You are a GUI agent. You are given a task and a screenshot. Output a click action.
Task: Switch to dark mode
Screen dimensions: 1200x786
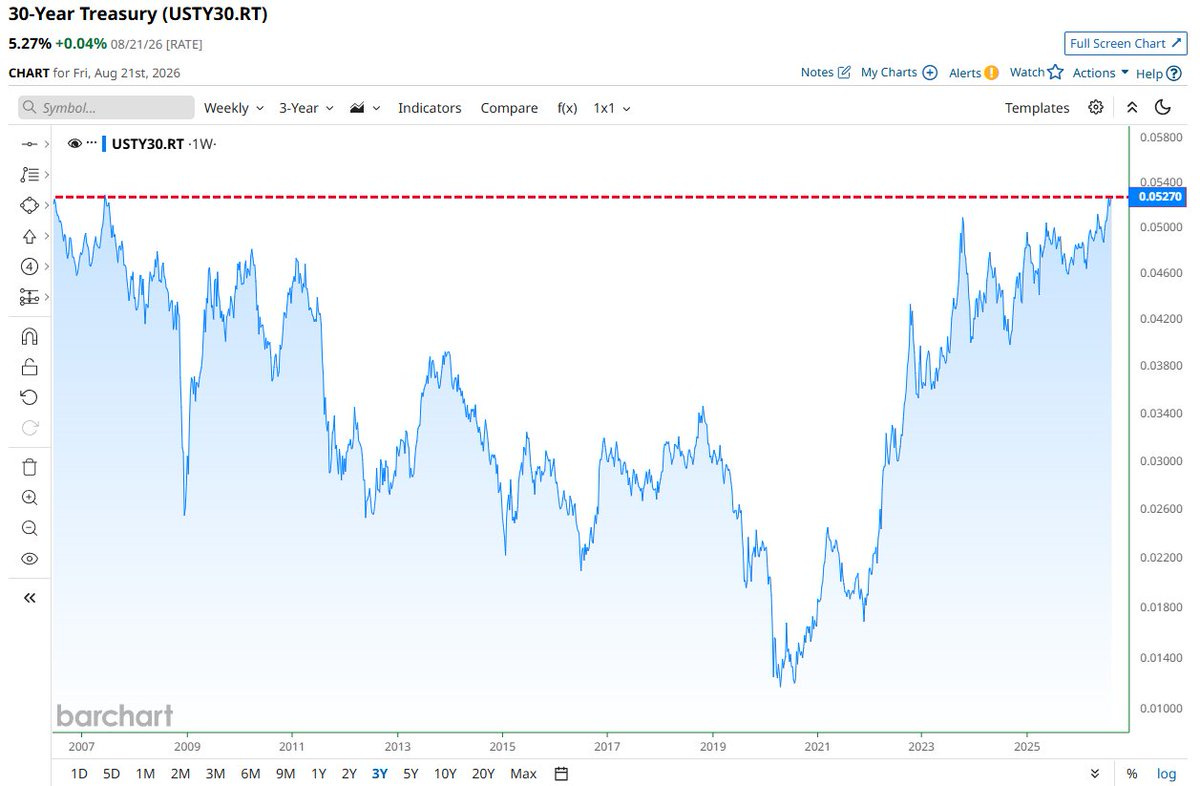(x=1162, y=107)
